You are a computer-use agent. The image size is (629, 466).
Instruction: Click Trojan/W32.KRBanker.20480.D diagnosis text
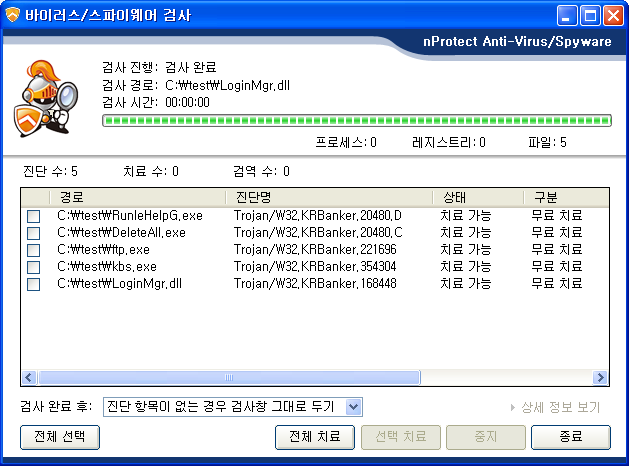pyautogui.click(x=318, y=216)
